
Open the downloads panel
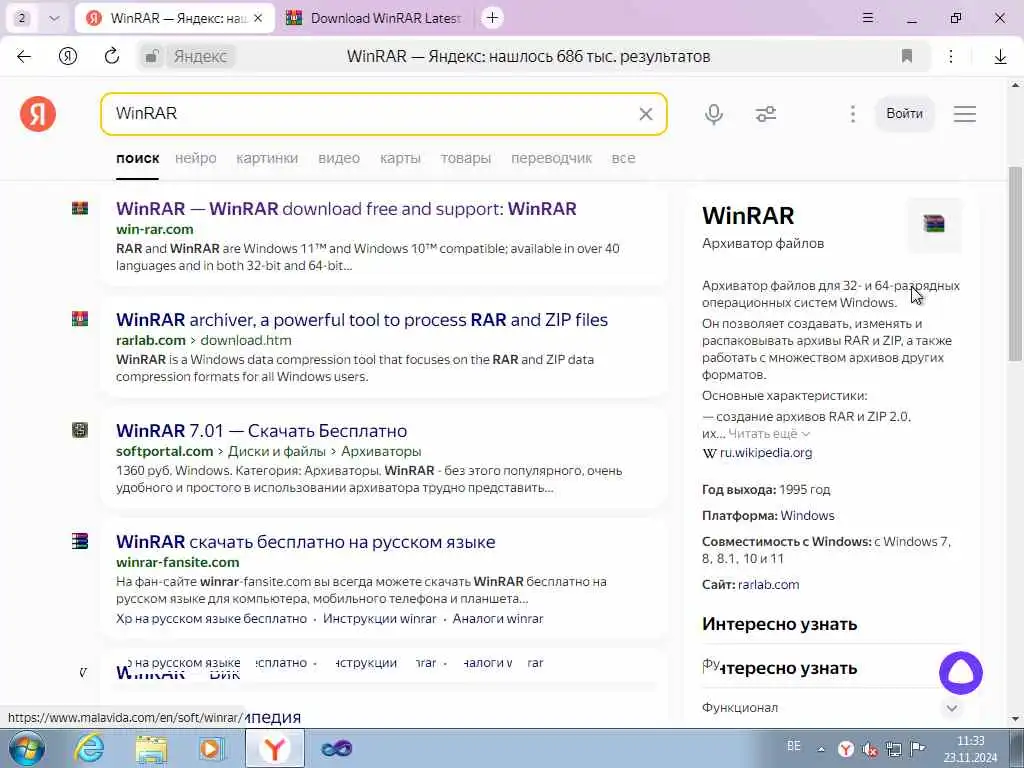[x=1000, y=57]
